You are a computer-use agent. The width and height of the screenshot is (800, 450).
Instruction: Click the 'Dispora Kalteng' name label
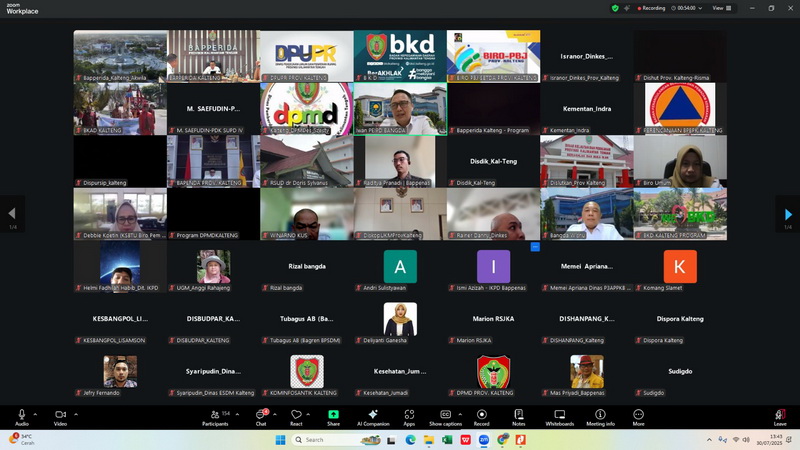coord(663,340)
